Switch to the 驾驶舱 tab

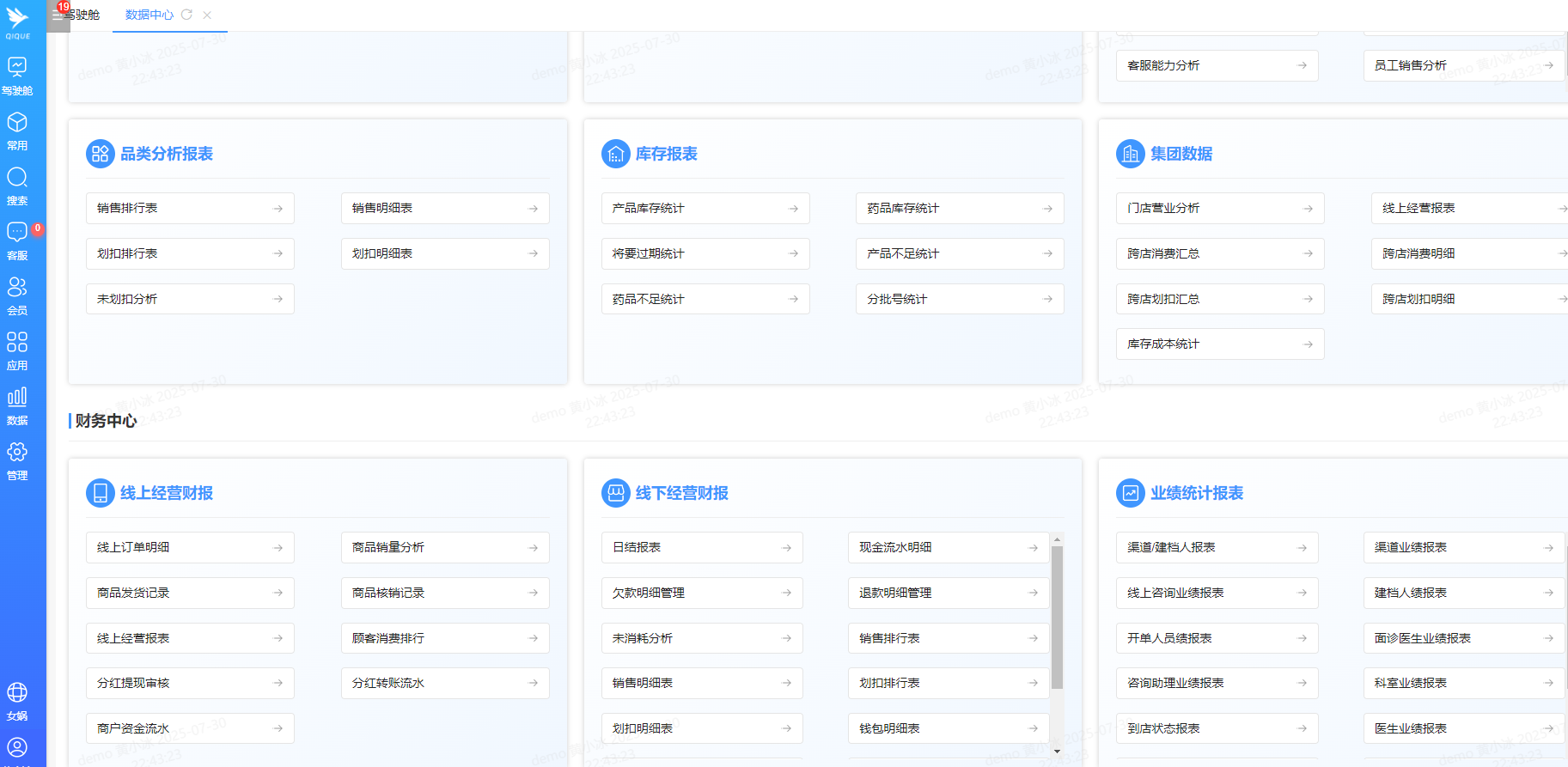pos(84,15)
